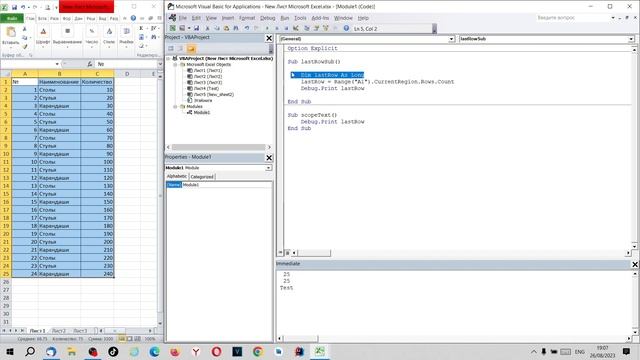Click Excel ribbon Cut scissors icon
Image resolution: width=640 pixels, height=360 pixels.
point(24,29)
